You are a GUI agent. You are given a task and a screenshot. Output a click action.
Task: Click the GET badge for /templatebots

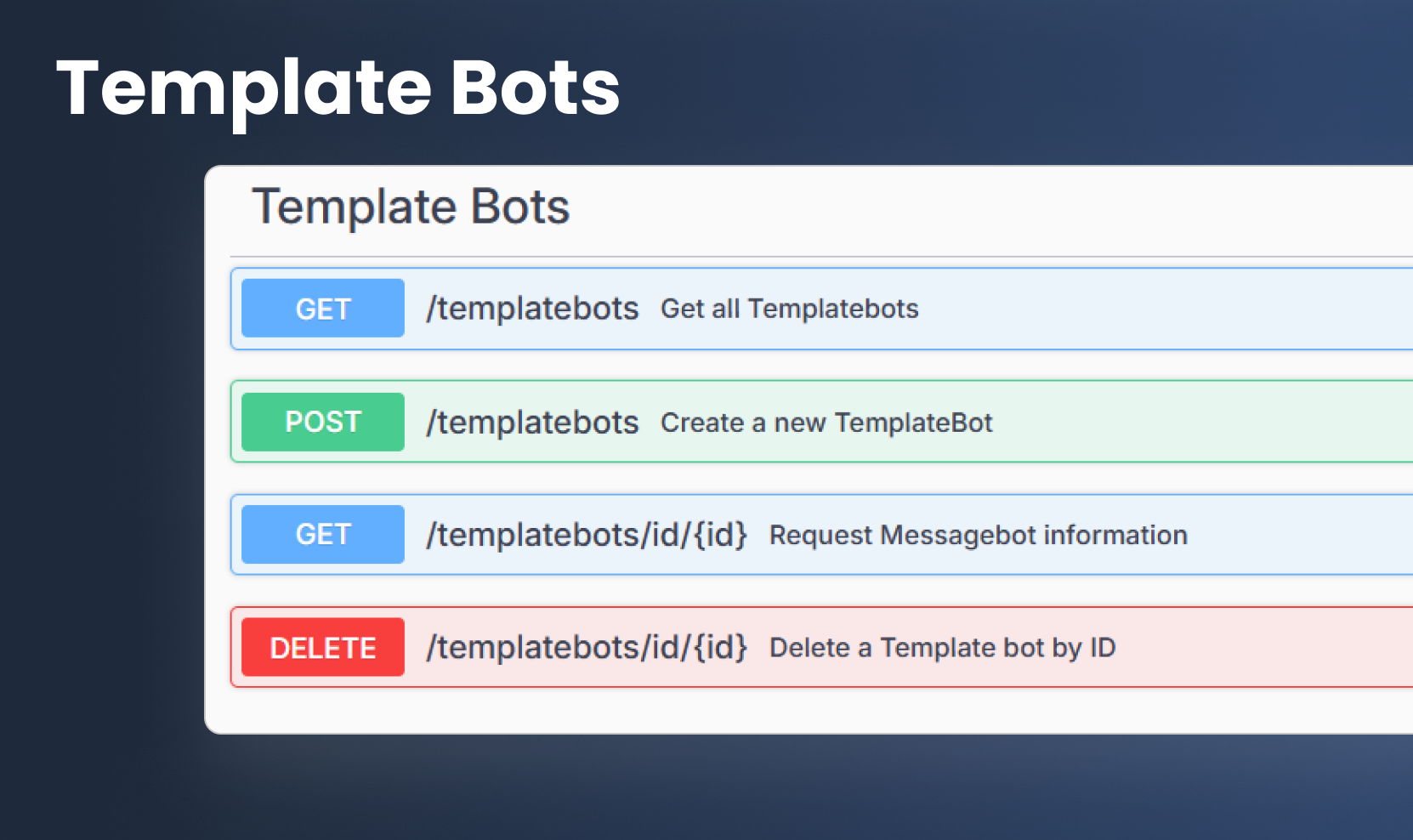coord(321,308)
